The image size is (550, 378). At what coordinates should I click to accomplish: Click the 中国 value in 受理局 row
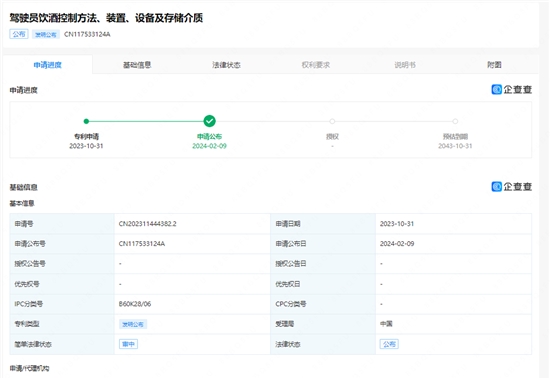(x=386, y=324)
